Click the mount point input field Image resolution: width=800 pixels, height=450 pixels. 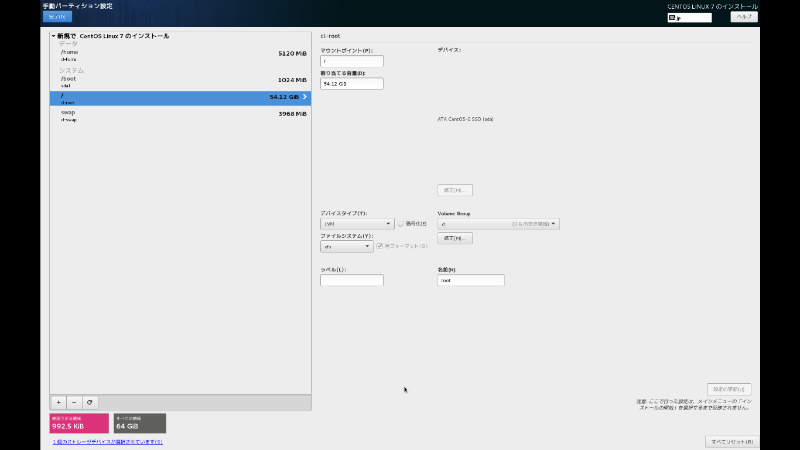click(351, 61)
